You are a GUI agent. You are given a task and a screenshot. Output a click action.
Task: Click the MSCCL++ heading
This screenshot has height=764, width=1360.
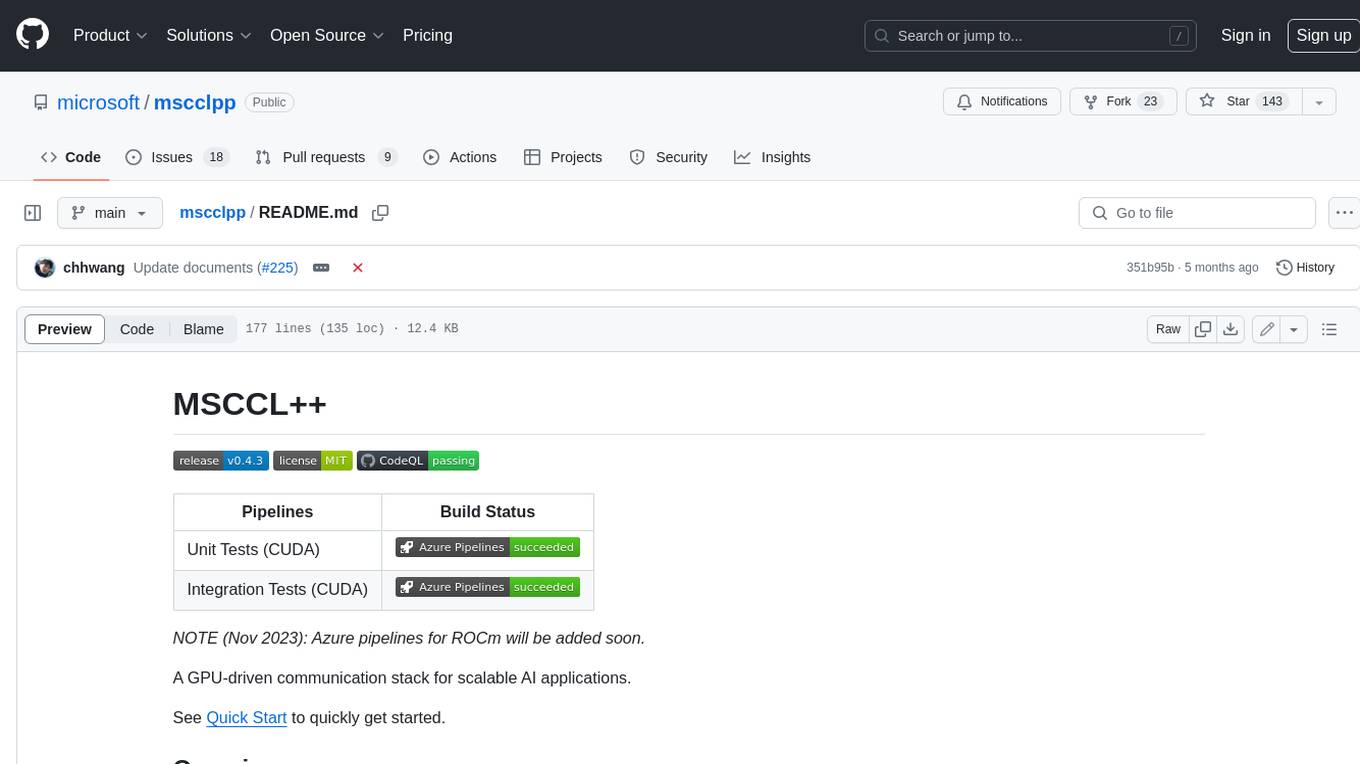click(x=250, y=404)
